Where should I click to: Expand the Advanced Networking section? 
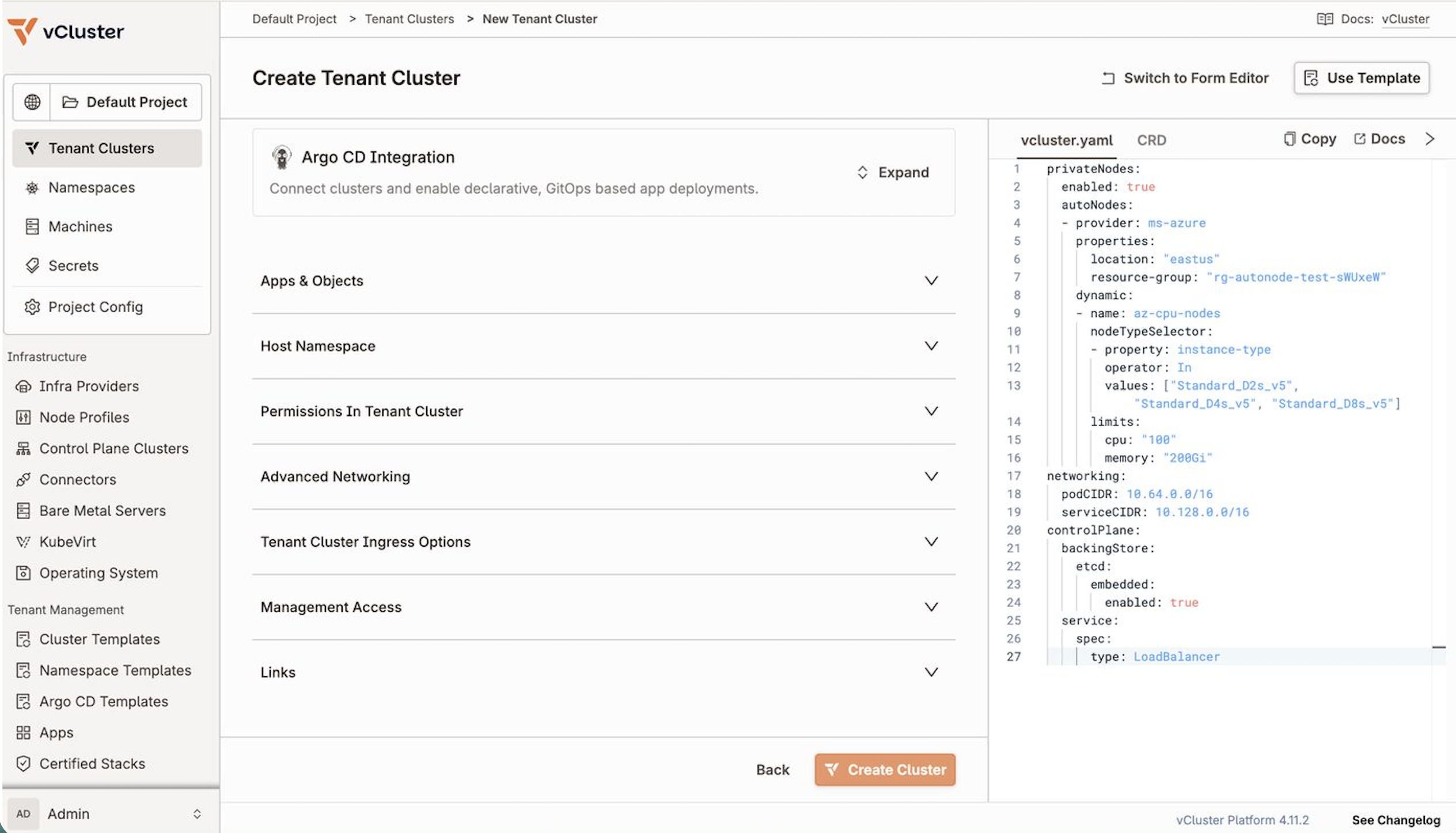pyautogui.click(x=603, y=476)
